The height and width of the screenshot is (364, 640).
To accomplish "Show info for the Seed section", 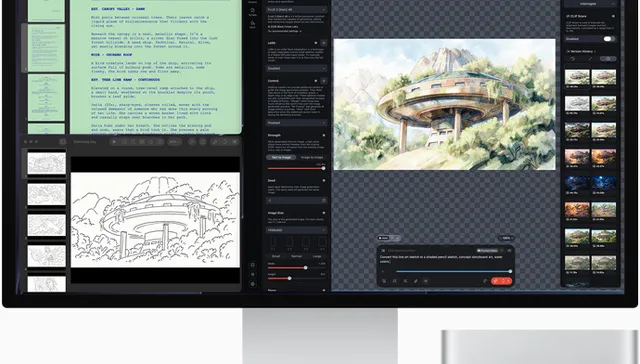I will click(x=324, y=180).
